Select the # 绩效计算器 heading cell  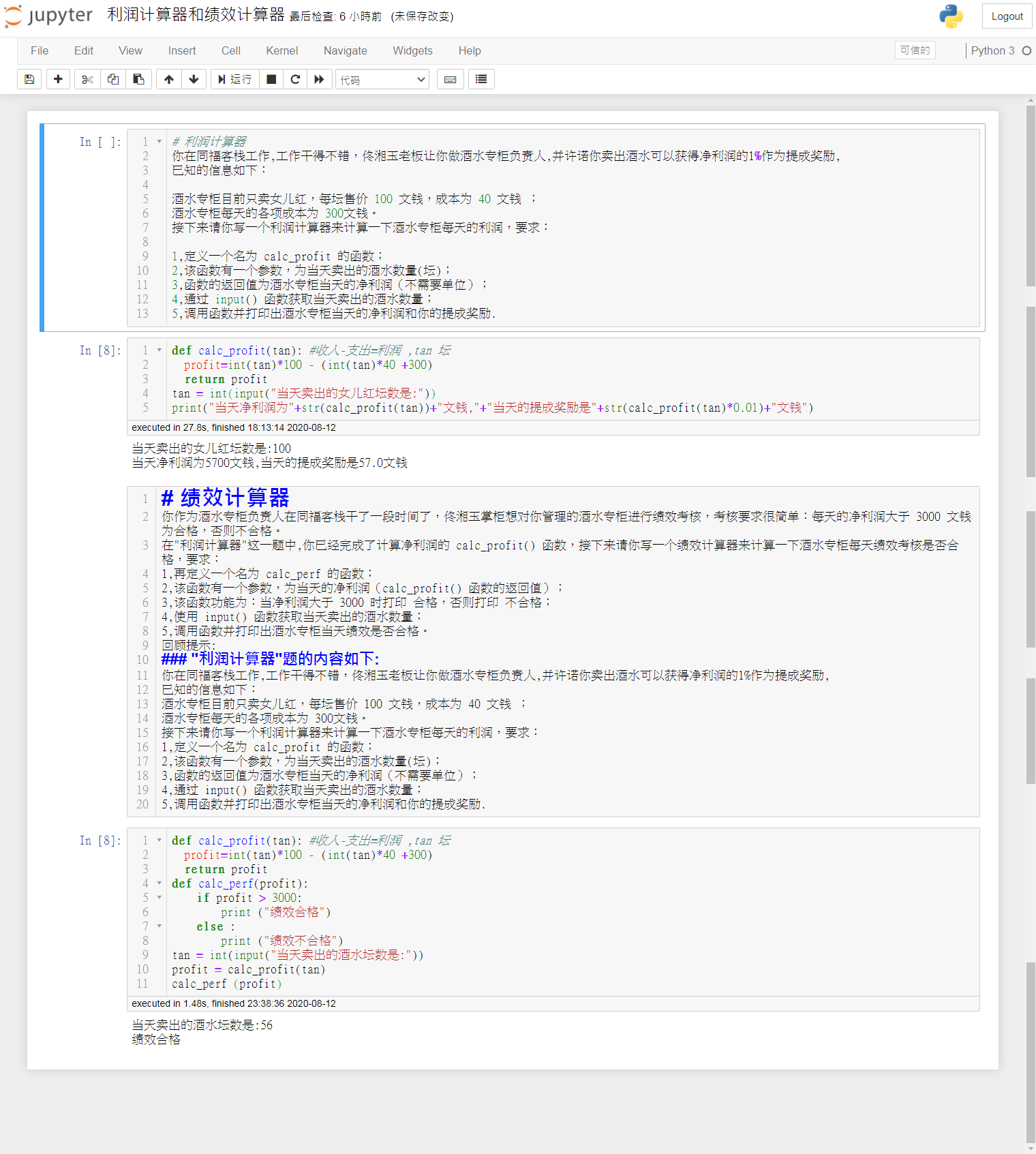click(225, 498)
